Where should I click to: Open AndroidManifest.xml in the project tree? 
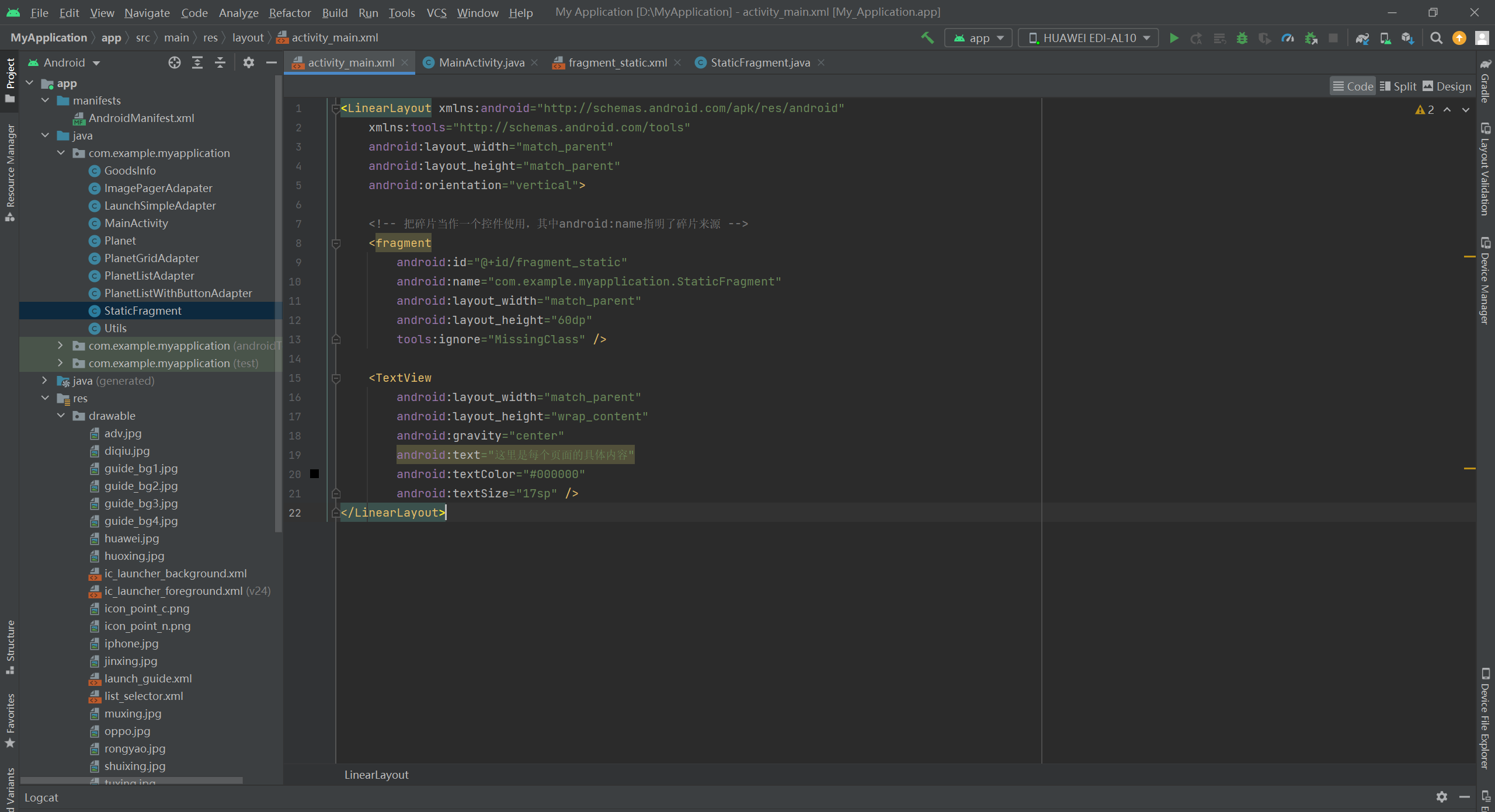[141, 118]
